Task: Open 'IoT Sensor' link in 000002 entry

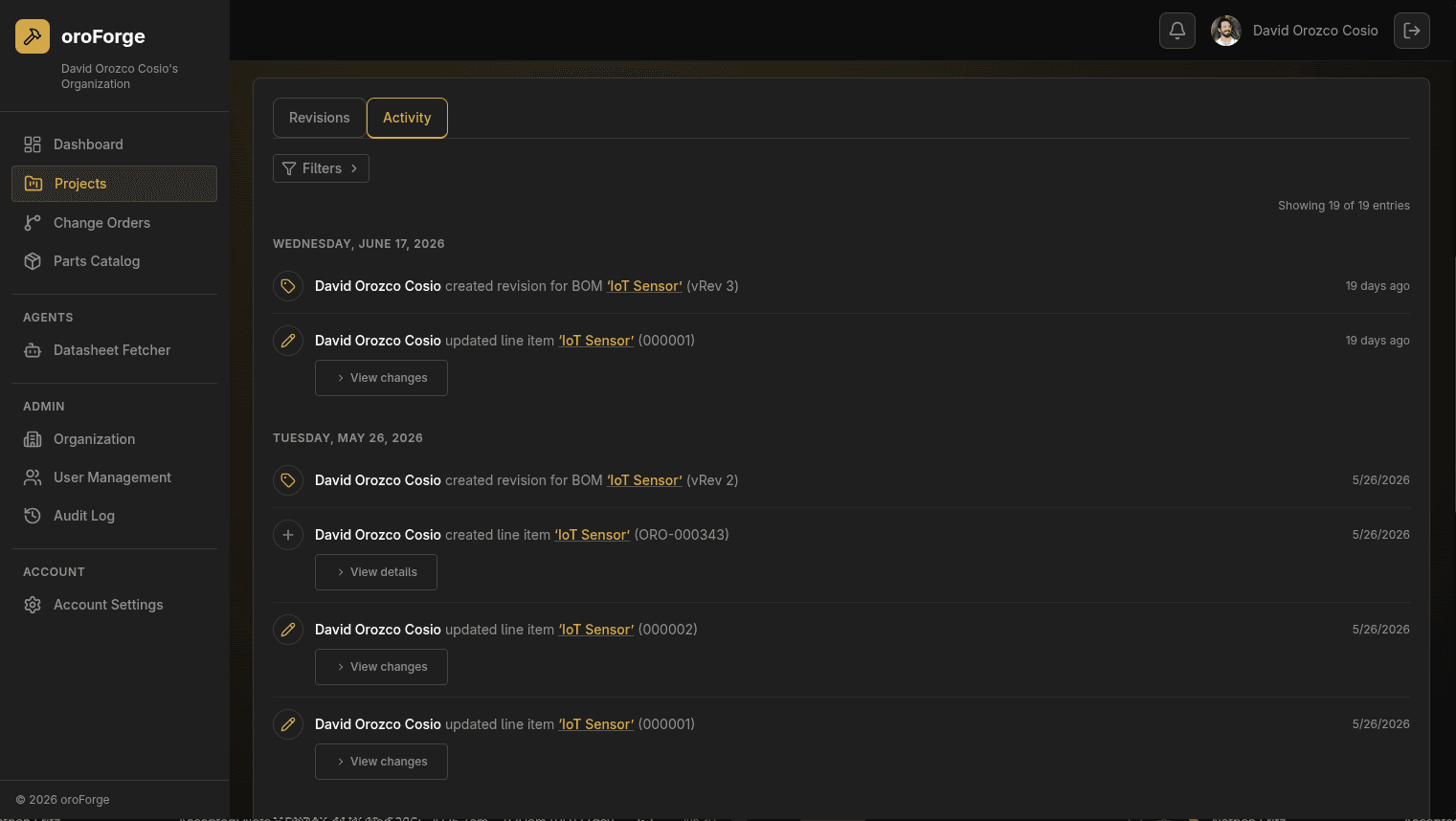Action: [596, 630]
